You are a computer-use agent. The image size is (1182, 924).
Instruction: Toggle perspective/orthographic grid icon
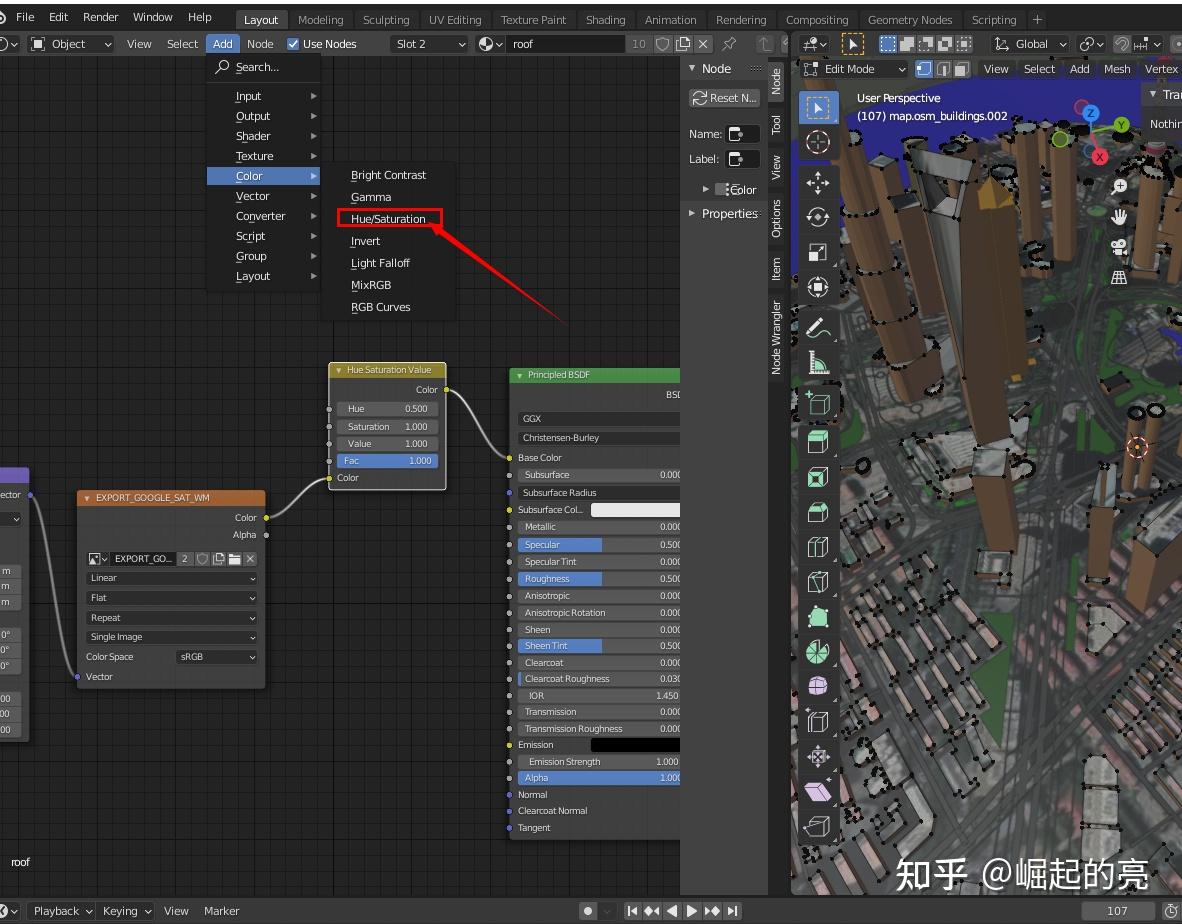click(1119, 276)
